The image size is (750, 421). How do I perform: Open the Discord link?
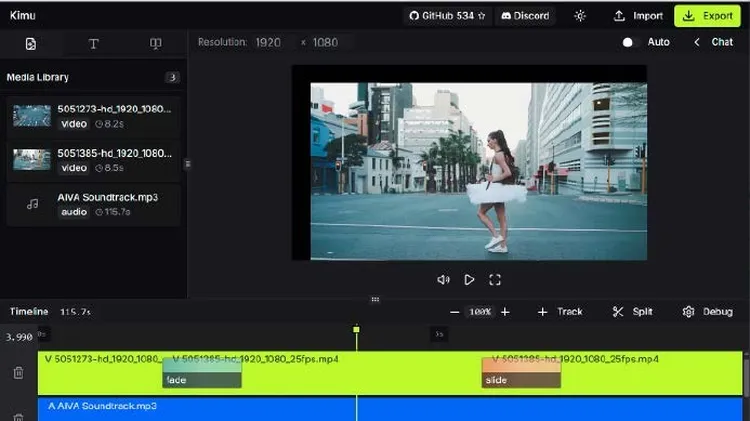coord(526,16)
